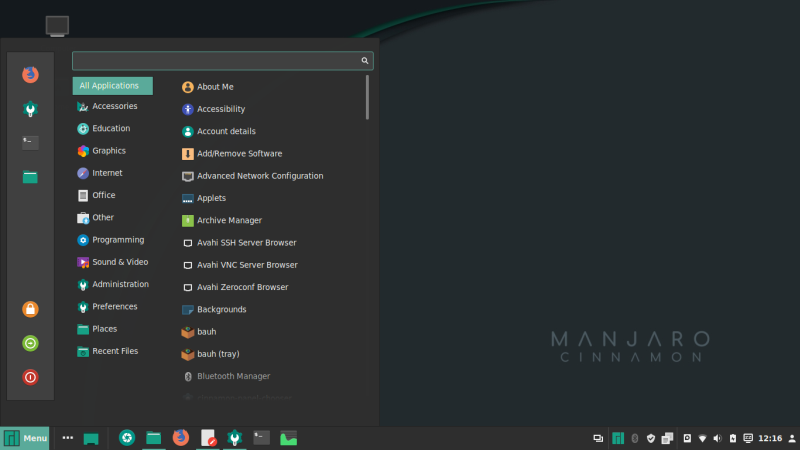Launch Terminal from the menu favorites sidebar
Screen dimensions: 800x450
coord(30,143)
